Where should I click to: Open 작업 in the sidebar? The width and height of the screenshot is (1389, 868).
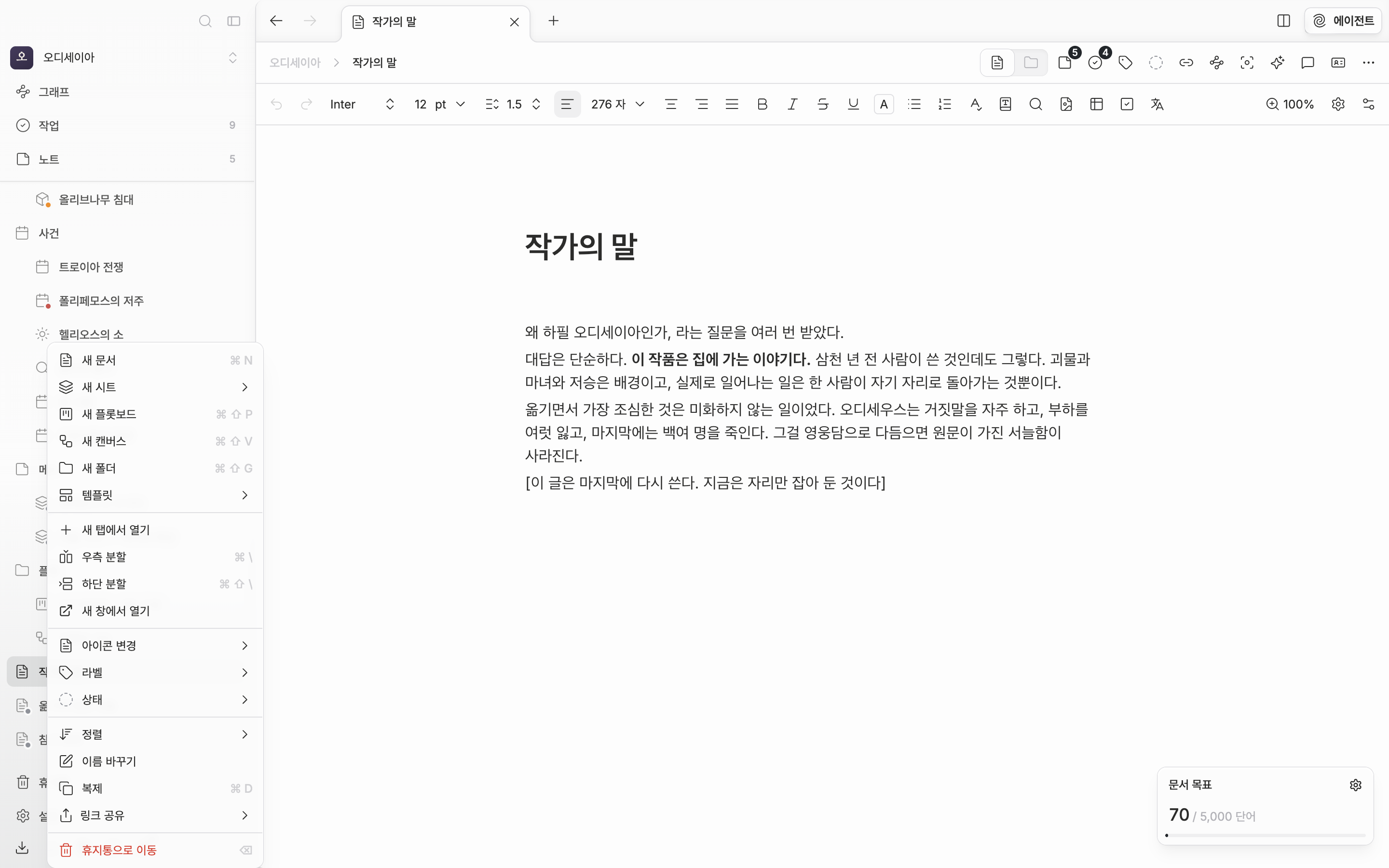127,125
